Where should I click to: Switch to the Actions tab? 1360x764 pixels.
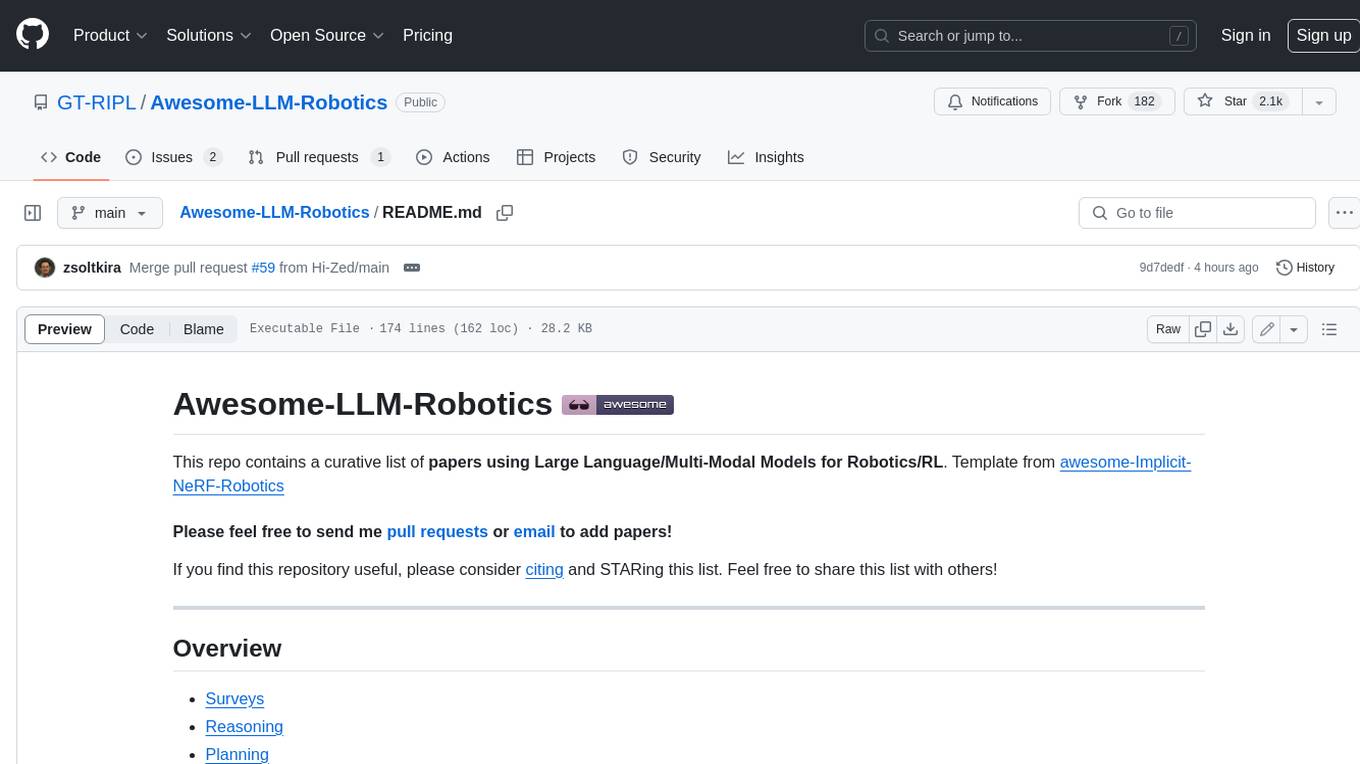tap(452, 157)
